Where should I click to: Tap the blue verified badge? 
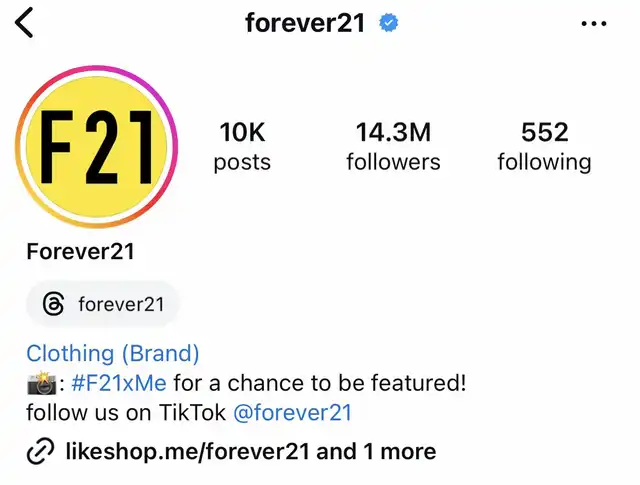click(x=389, y=23)
